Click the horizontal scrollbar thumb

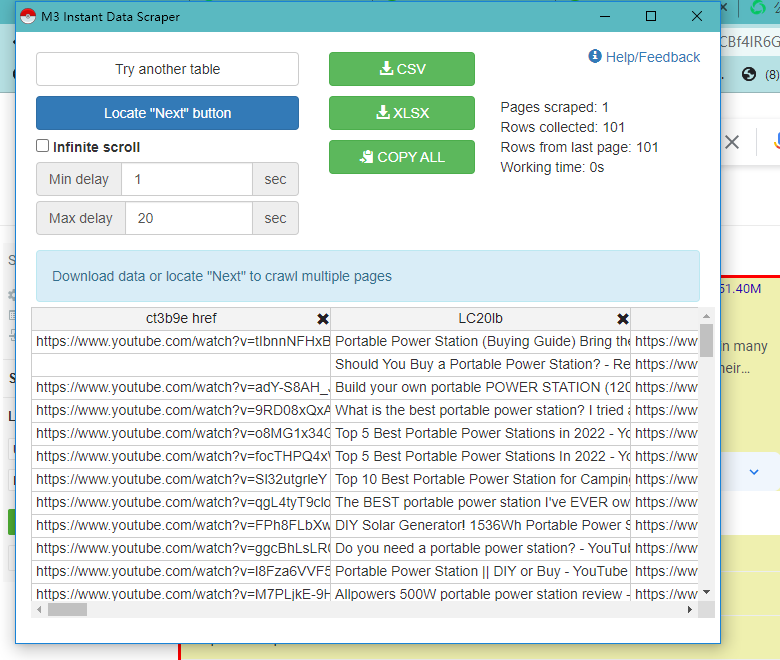coord(67,609)
